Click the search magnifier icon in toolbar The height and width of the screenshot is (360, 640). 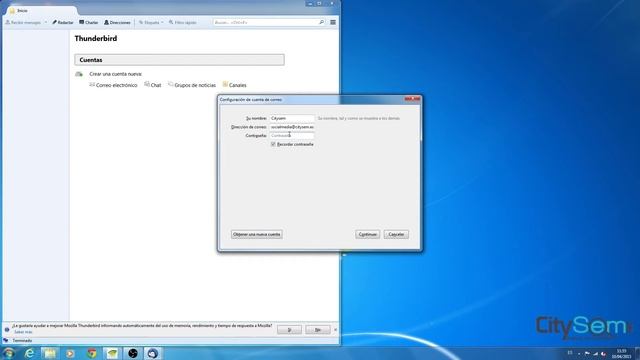pos(321,22)
